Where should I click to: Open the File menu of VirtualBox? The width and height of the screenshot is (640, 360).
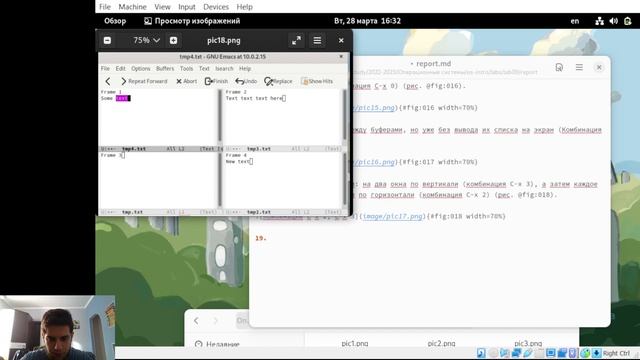(x=105, y=7)
